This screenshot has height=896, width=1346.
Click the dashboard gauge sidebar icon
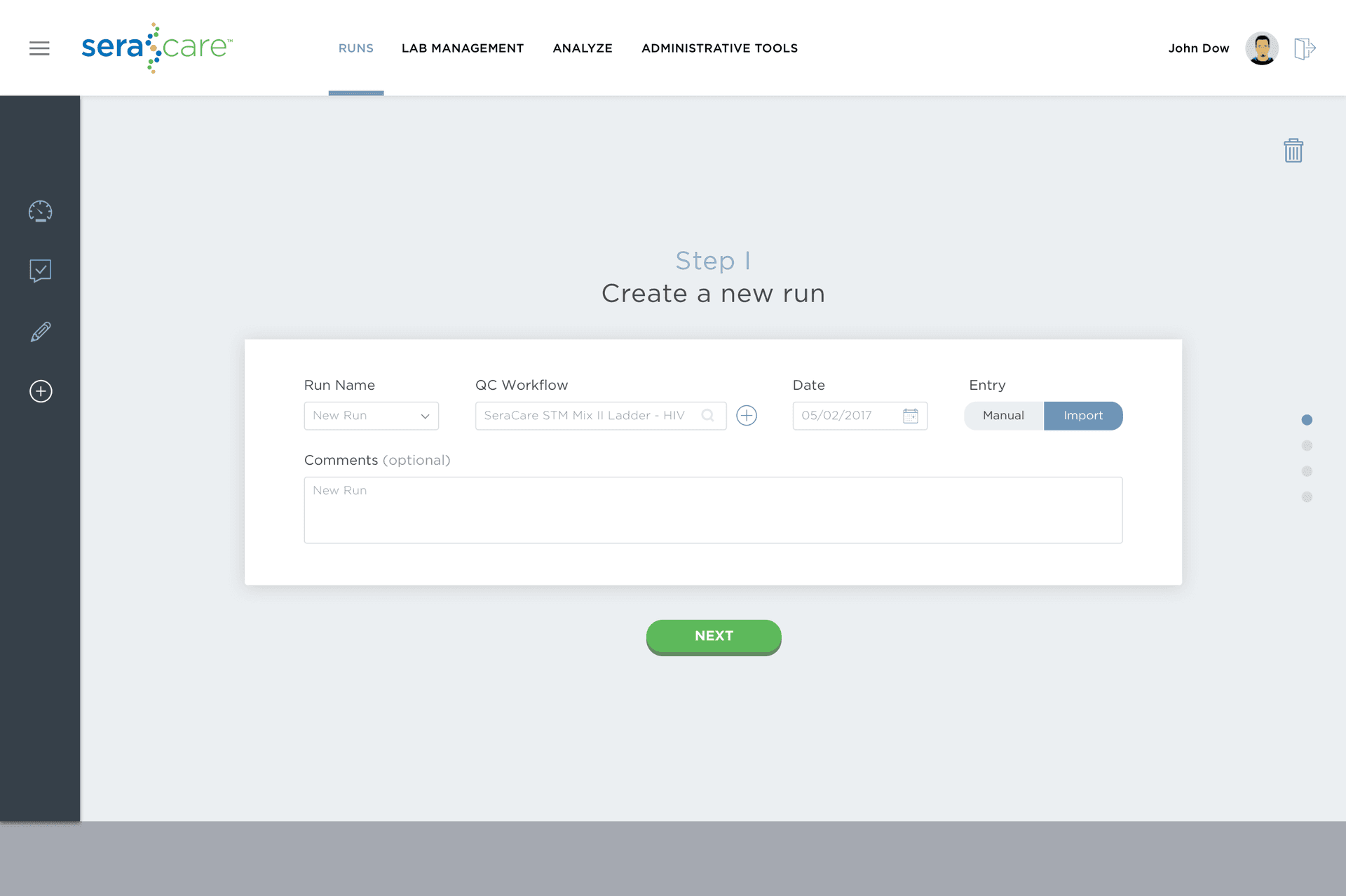41,211
